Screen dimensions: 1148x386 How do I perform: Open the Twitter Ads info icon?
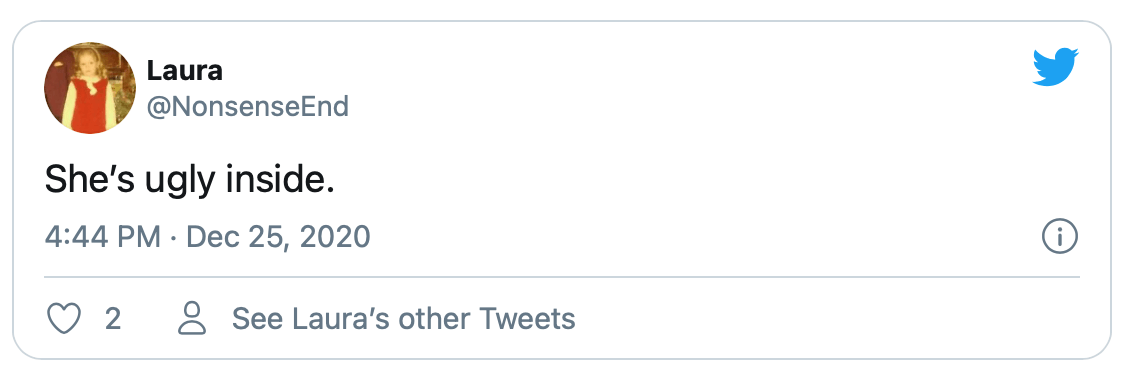pos(1059,237)
